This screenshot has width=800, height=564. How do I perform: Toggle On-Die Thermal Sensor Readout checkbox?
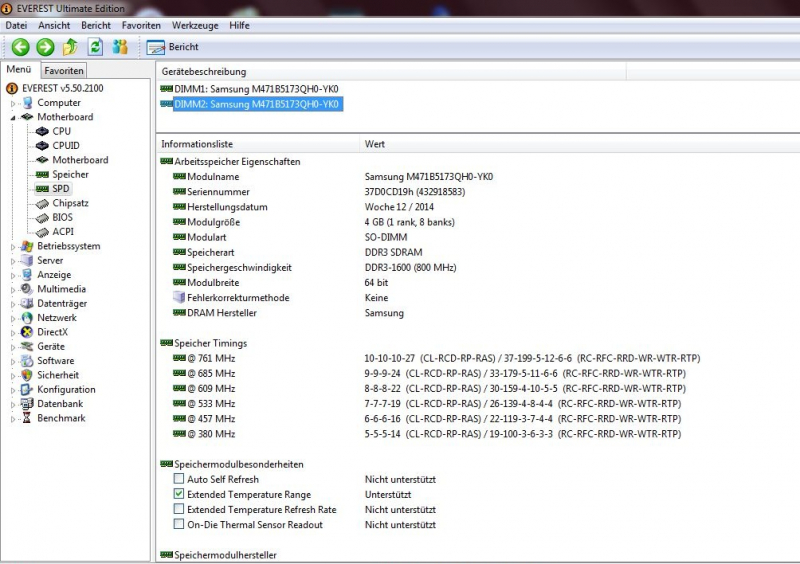tap(179, 524)
